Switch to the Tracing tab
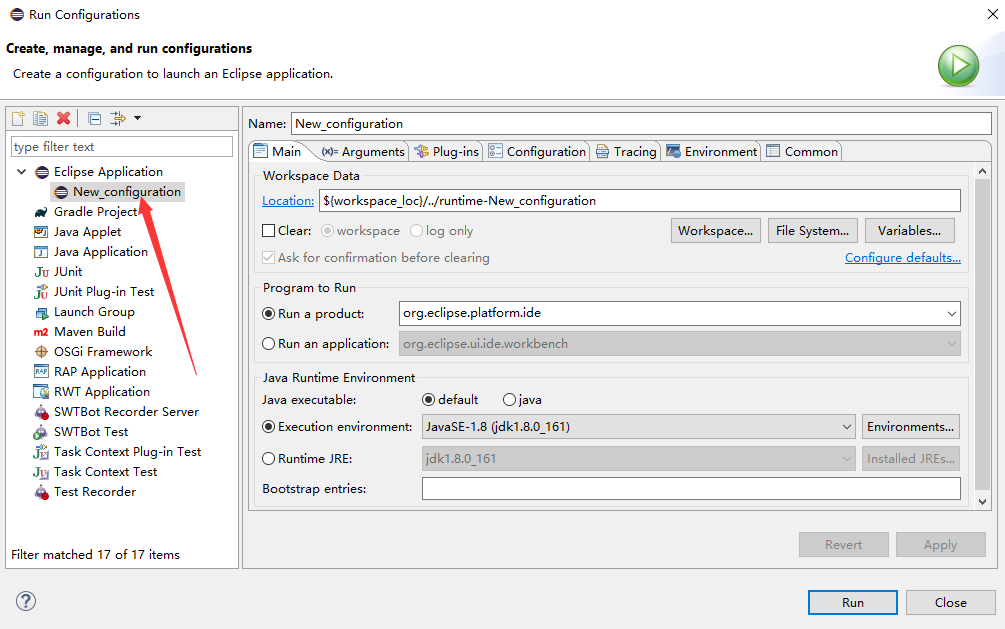The width and height of the screenshot is (1005, 629). [626, 151]
